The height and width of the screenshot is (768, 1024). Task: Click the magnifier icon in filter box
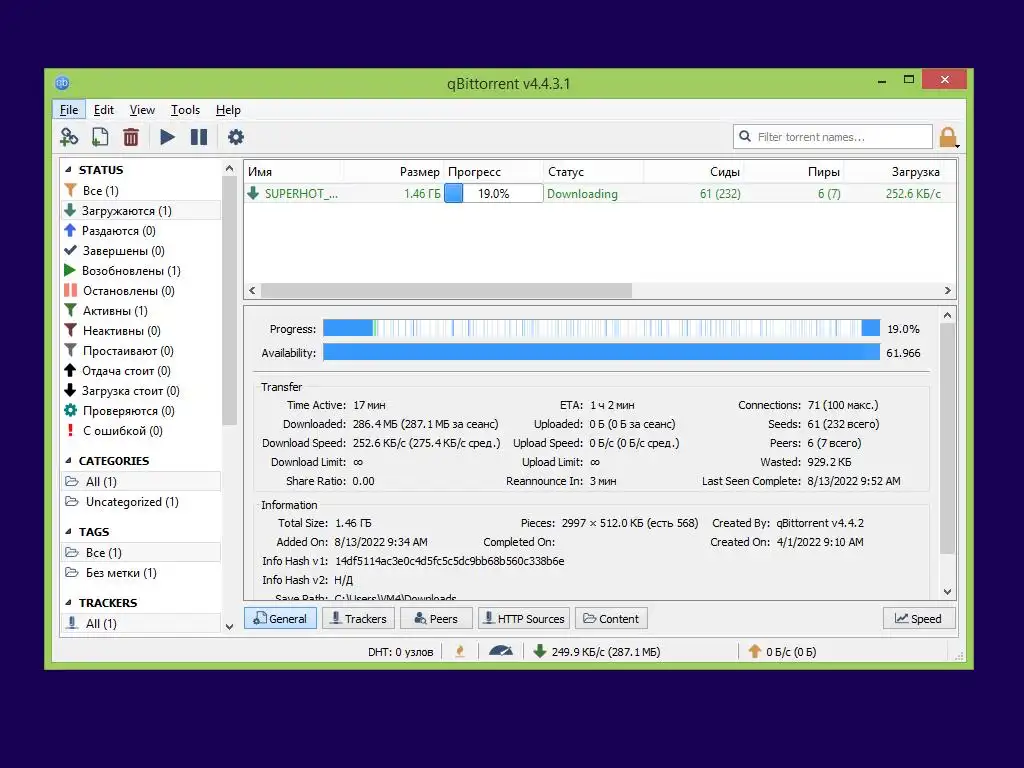tap(744, 136)
